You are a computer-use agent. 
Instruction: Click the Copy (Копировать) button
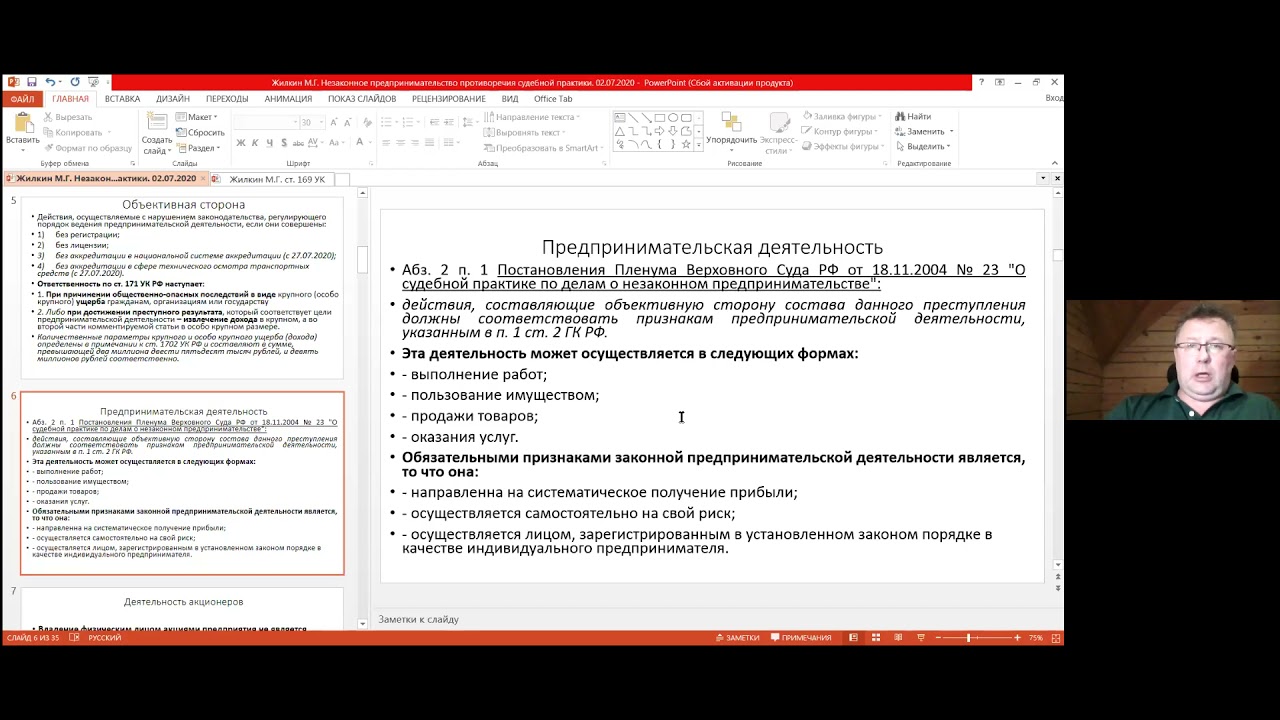[x=73, y=132]
